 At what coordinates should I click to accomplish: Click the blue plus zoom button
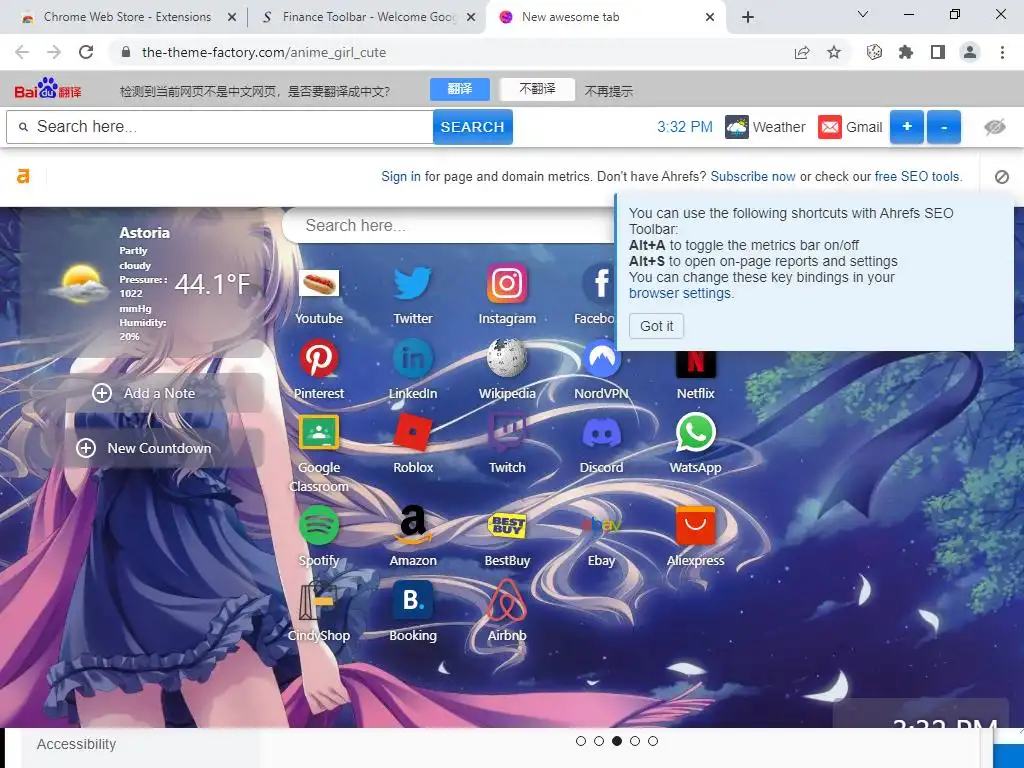907,127
